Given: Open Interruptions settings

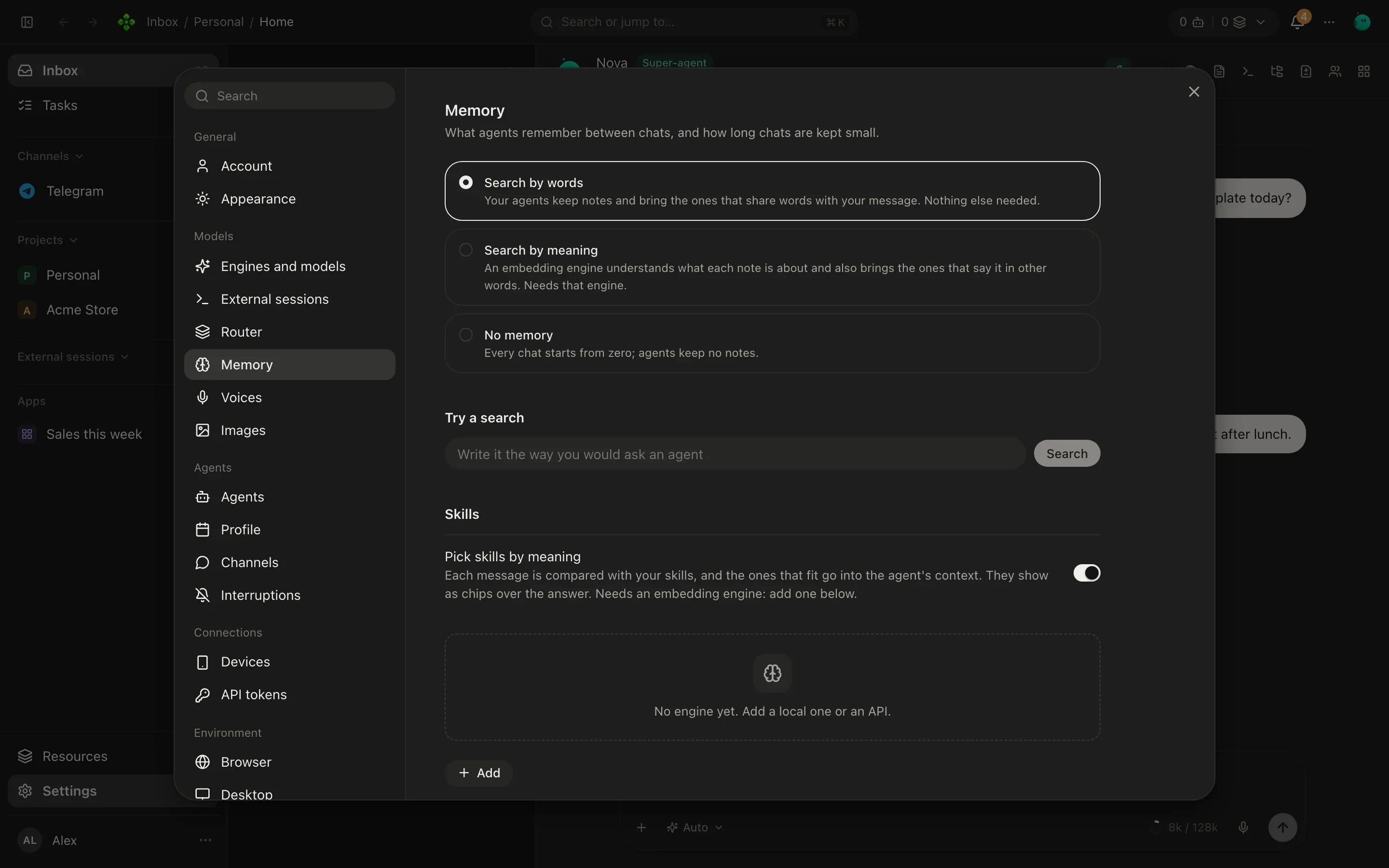Looking at the screenshot, I should point(289,595).
